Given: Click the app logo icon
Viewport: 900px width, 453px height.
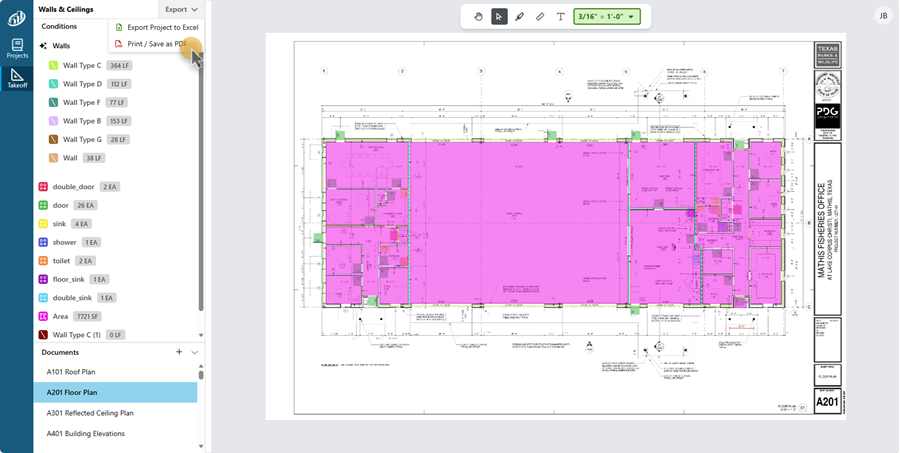Looking at the screenshot, I should coord(16,18).
